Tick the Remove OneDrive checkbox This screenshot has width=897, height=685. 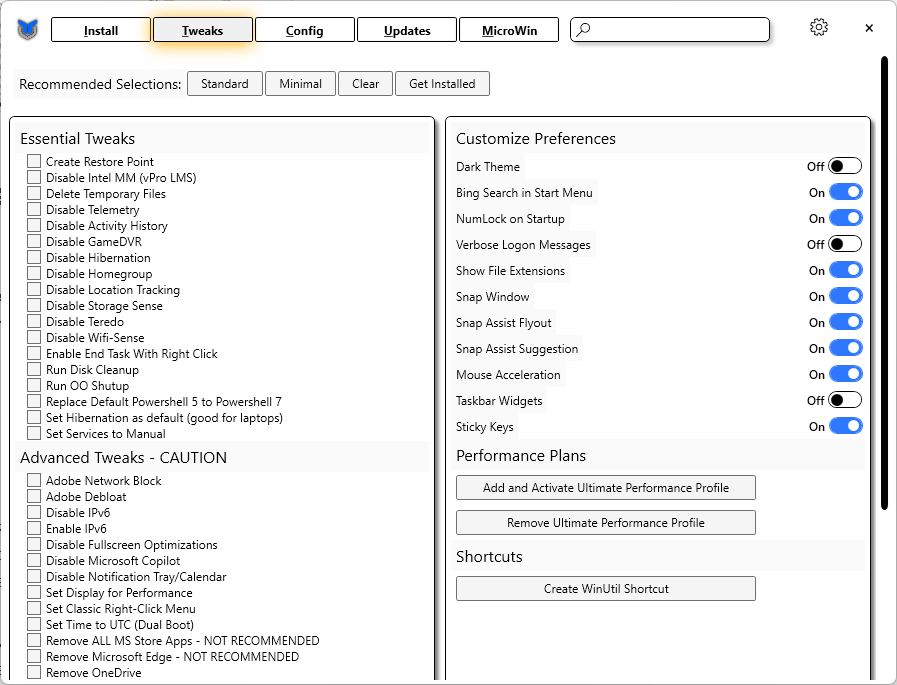34,672
